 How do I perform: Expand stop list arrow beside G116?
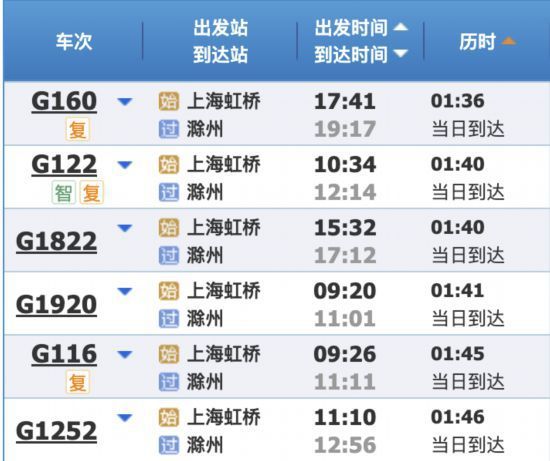point(125,354)
